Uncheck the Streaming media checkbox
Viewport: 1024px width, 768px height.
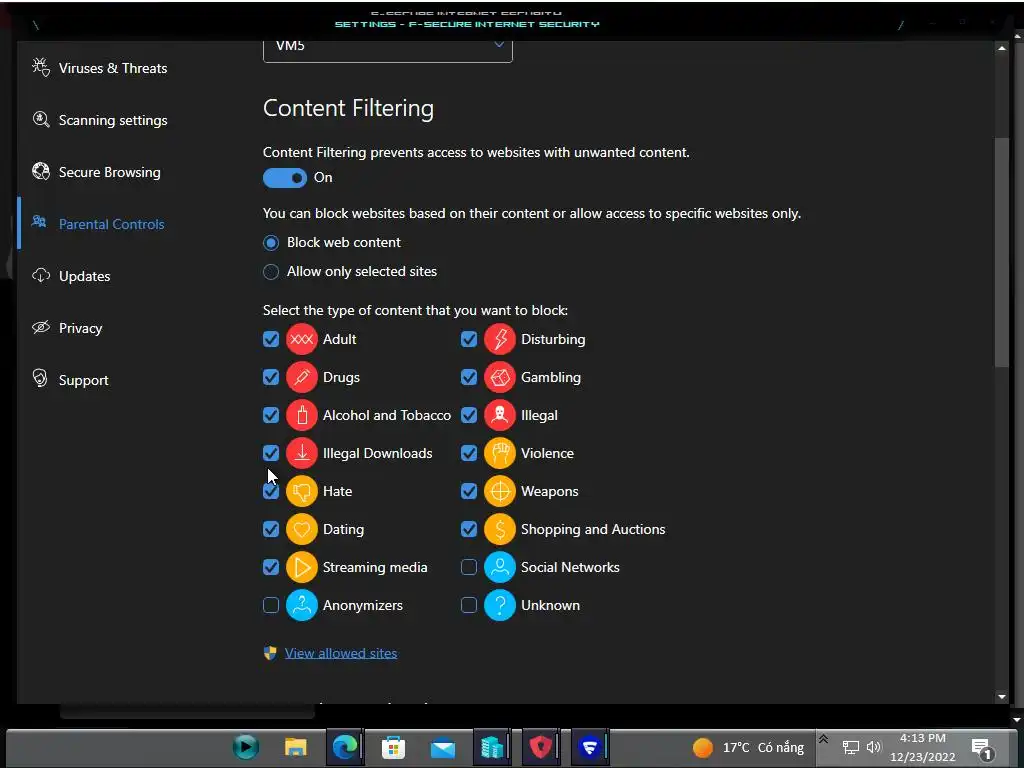[x=271, y=567]
